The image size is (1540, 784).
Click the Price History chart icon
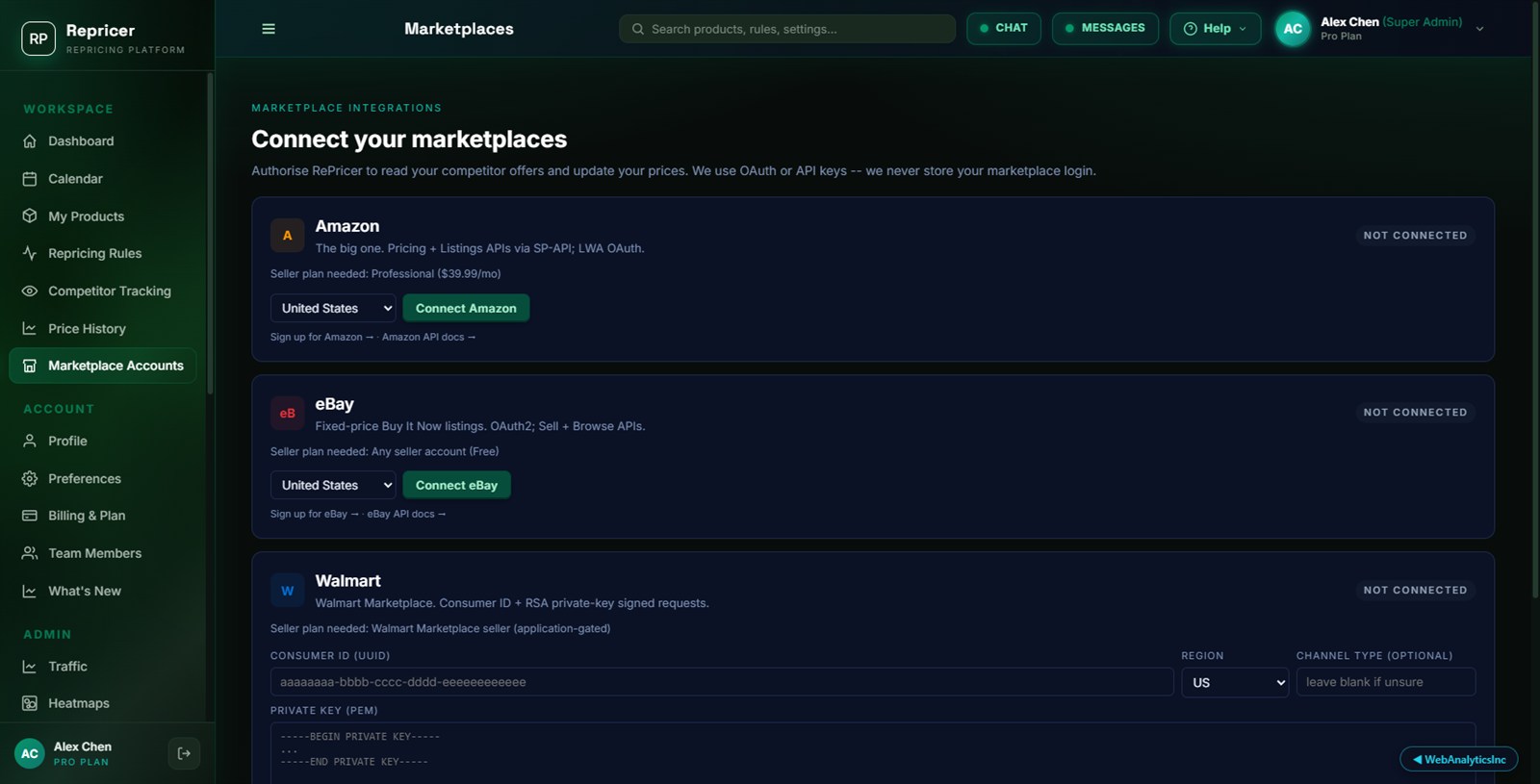(x=30, y=328)
